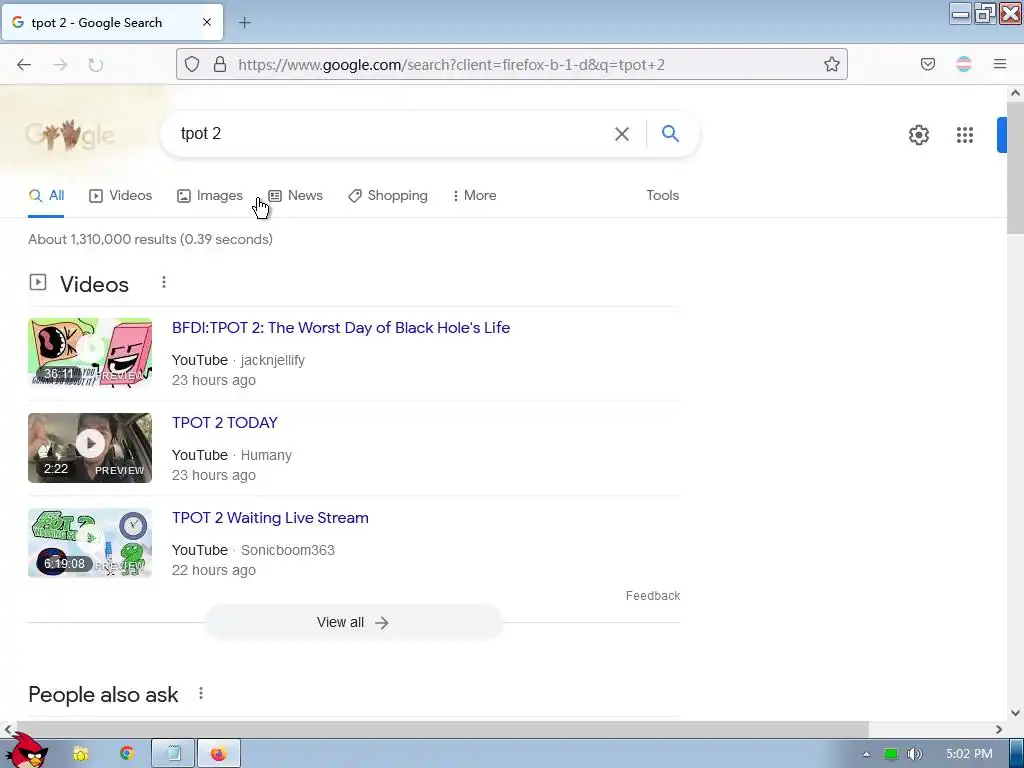Switch to the Shopping results tab
Image resolution: width=1024 pixels, height=768 pixels.
point(388,195)
